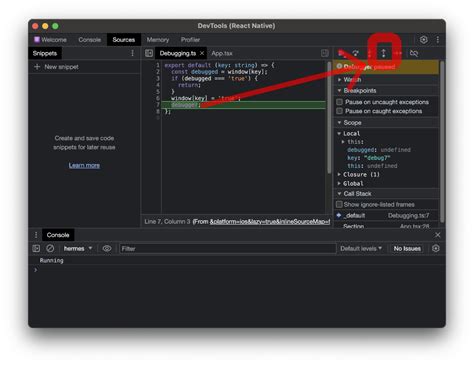The width and height of the screenshot is (474, 365).
Task: Check Show ignore-listed frames
Action: click(x=339, y=204)
